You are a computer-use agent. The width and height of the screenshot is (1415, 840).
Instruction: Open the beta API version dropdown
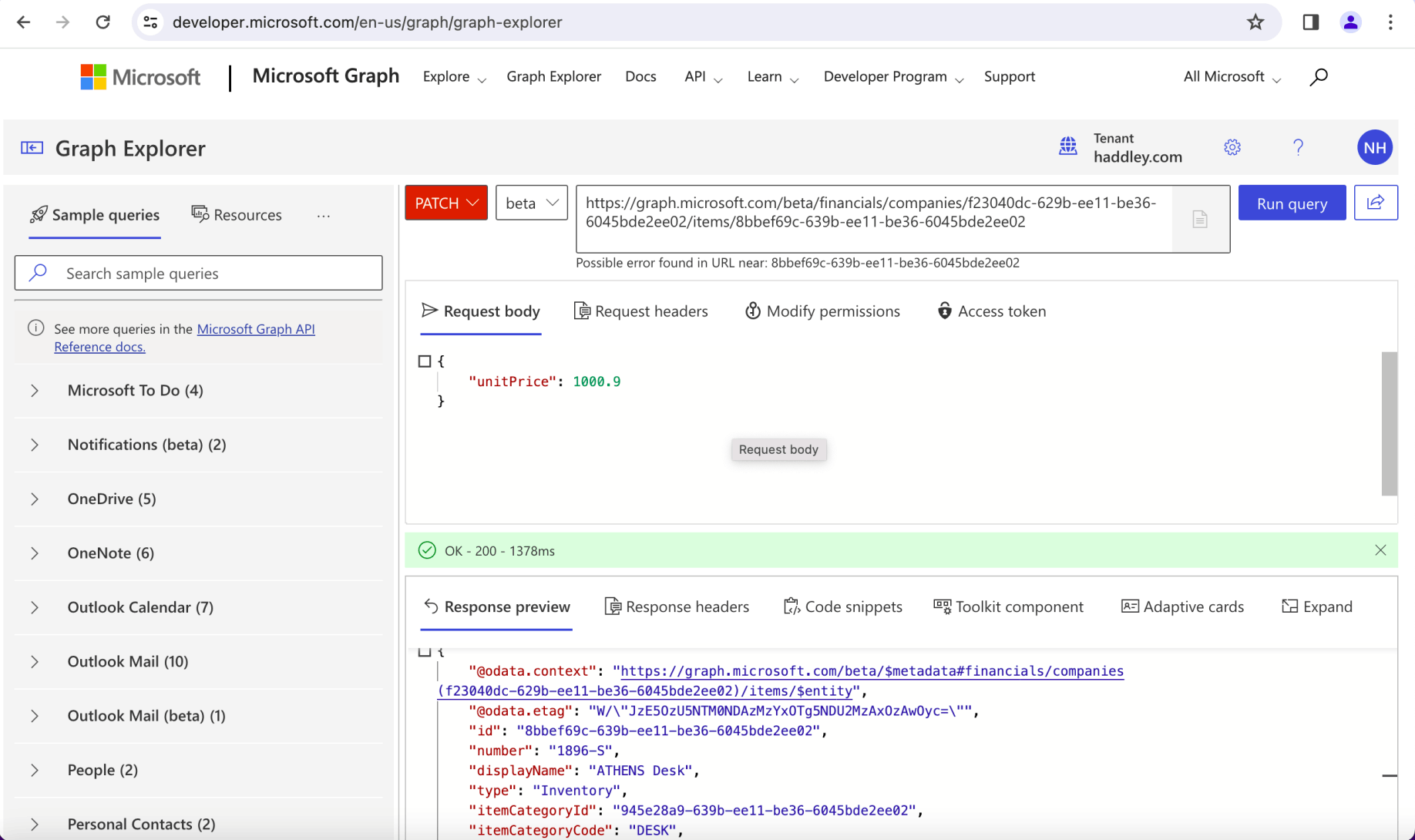pos(531,203)
